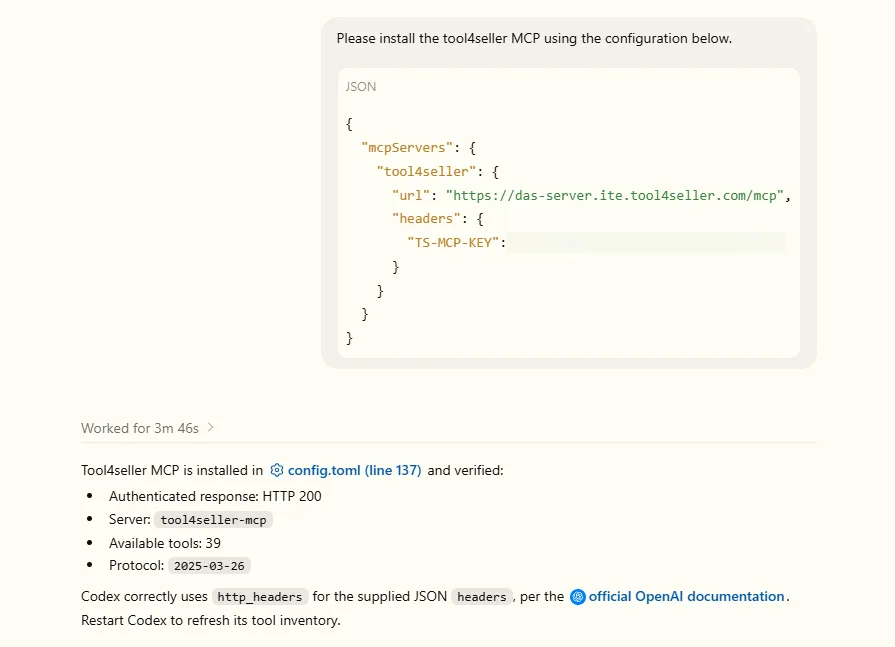Select the "tool4seller-mcp" server code chip
Viewport: 895px width, 647px height.
[x=213, y=520]
